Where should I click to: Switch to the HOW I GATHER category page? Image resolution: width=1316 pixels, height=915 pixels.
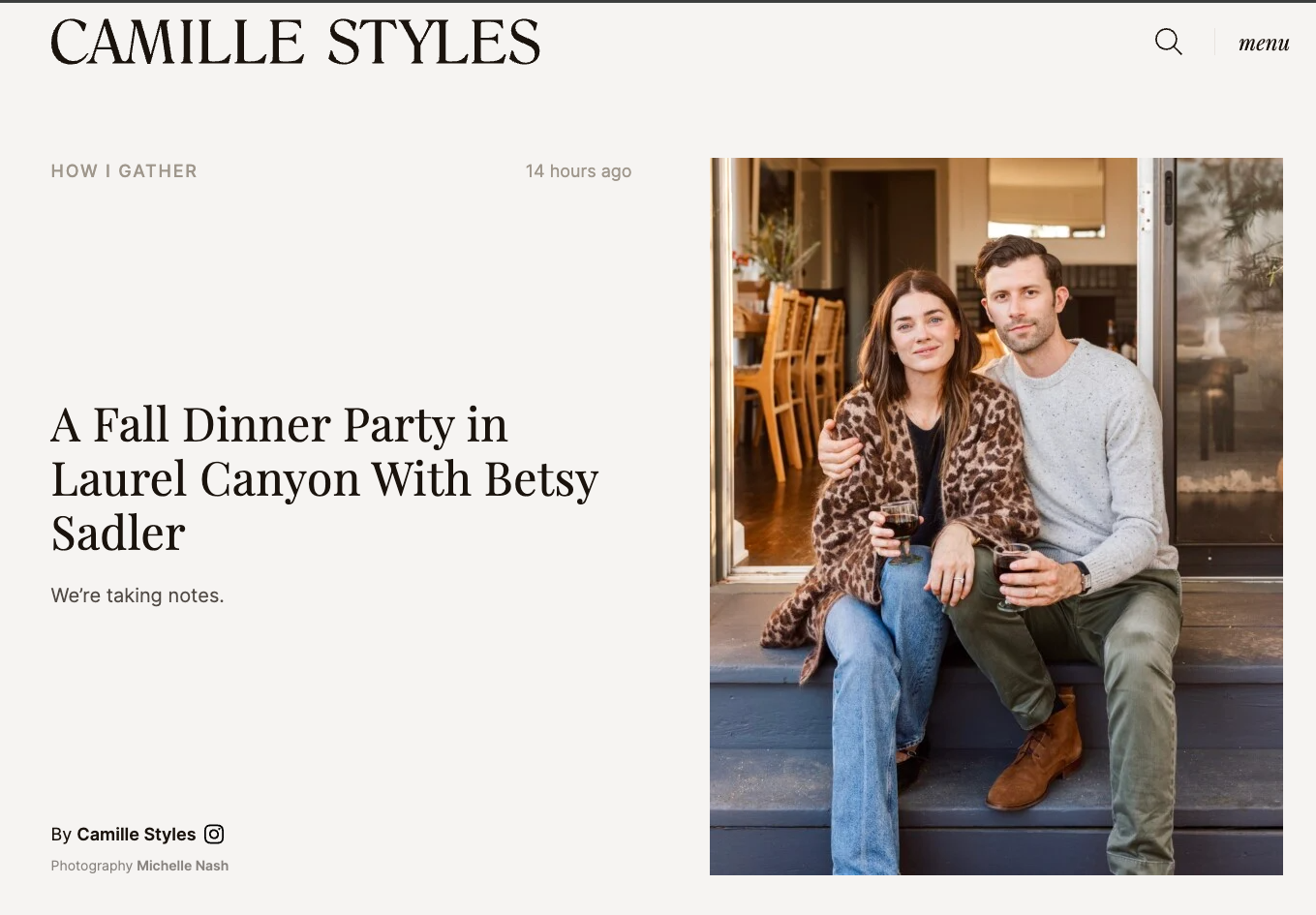pyautogui.click(x=123, y=170)
